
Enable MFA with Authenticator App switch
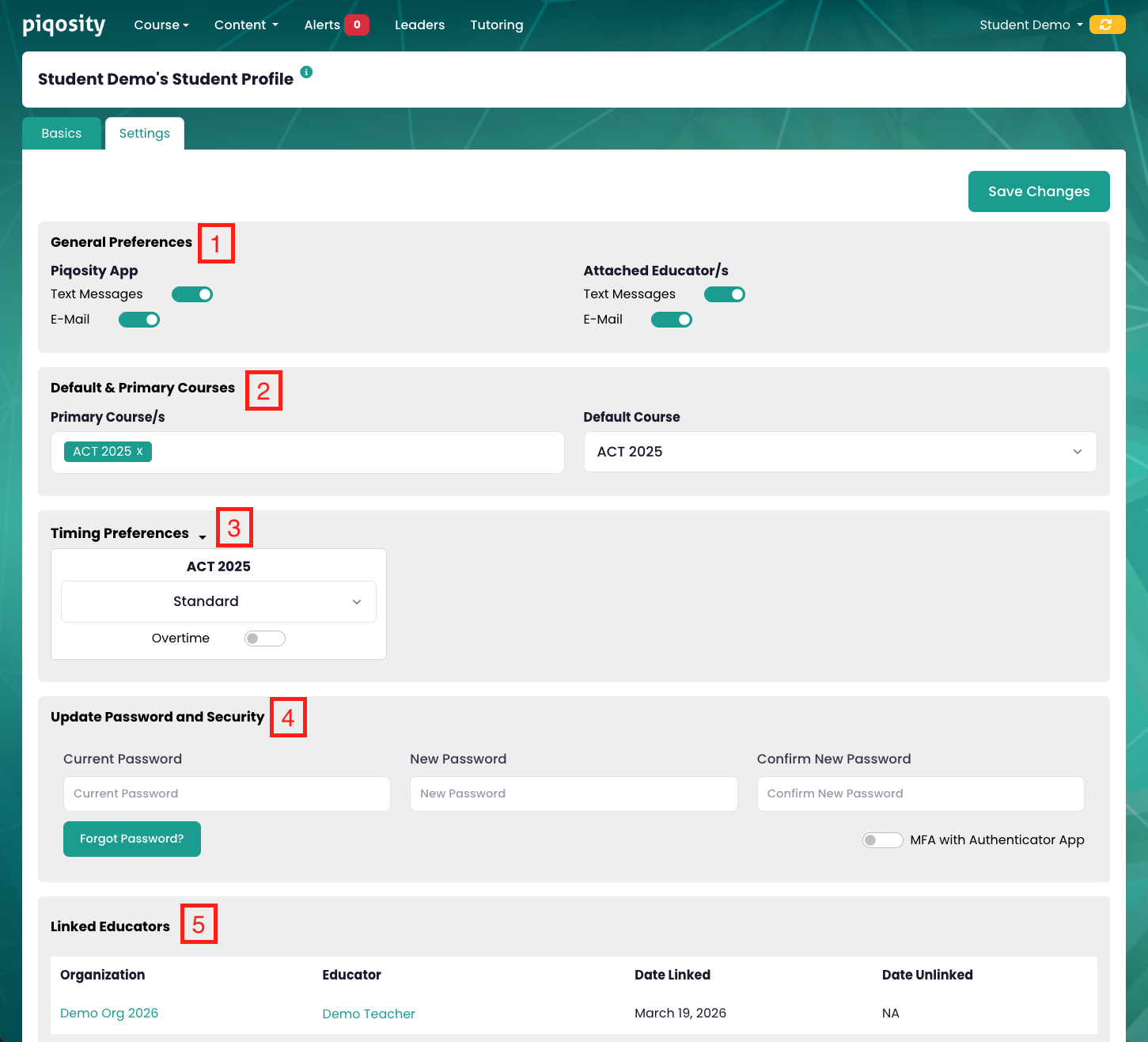point(883,840)
